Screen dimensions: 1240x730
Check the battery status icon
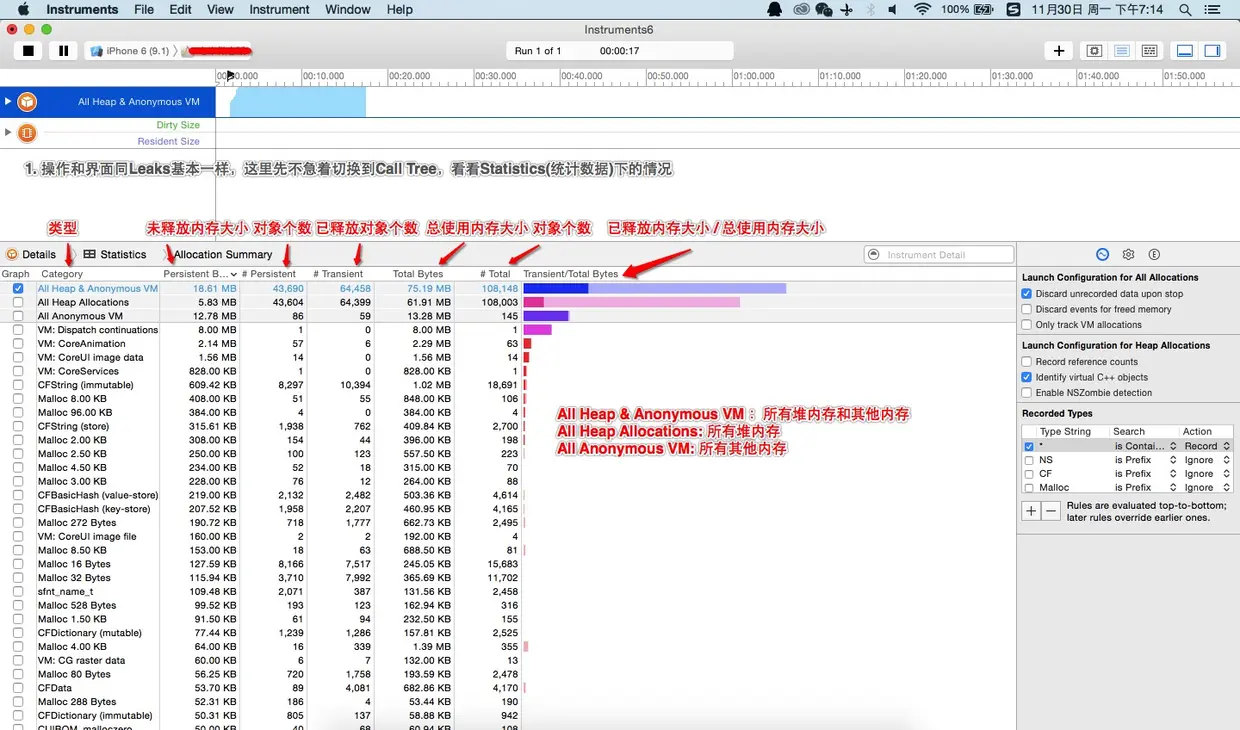[x=983, y=9]
